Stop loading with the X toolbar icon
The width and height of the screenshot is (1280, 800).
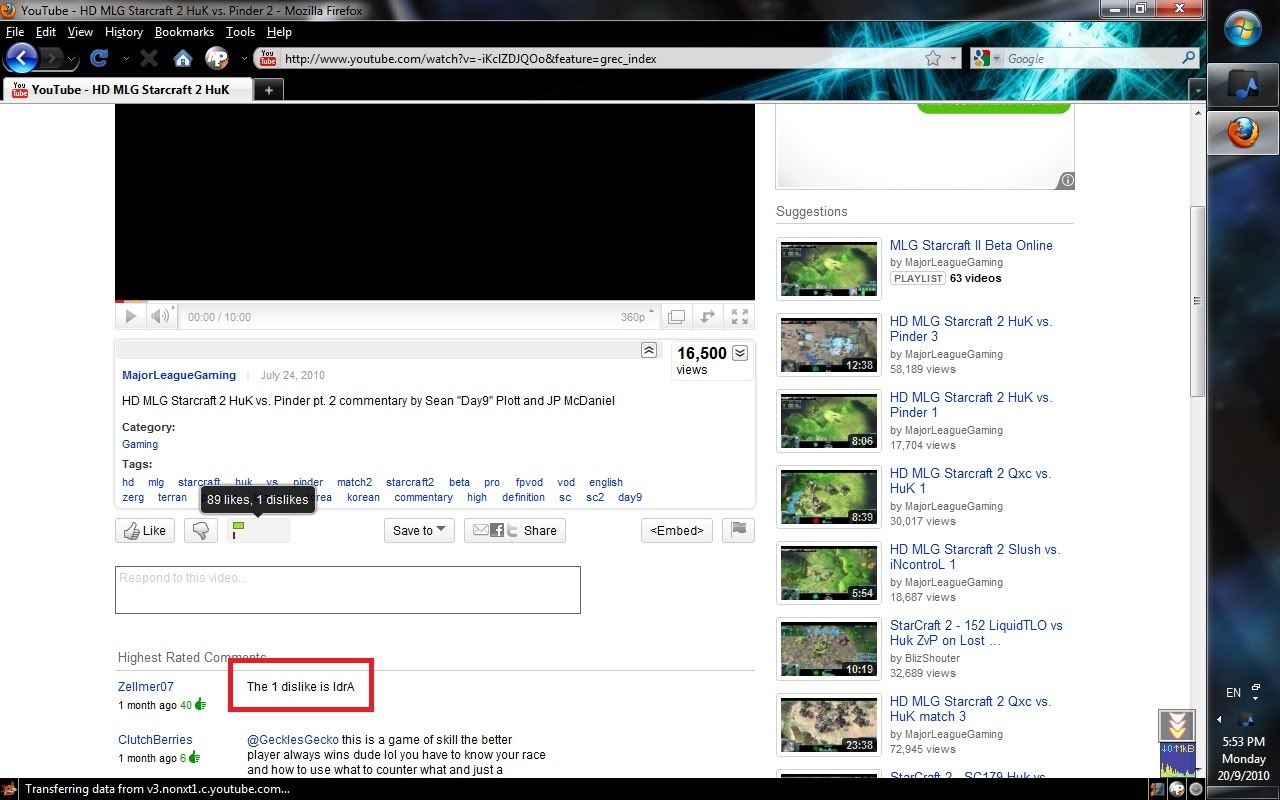pos(149,58)
